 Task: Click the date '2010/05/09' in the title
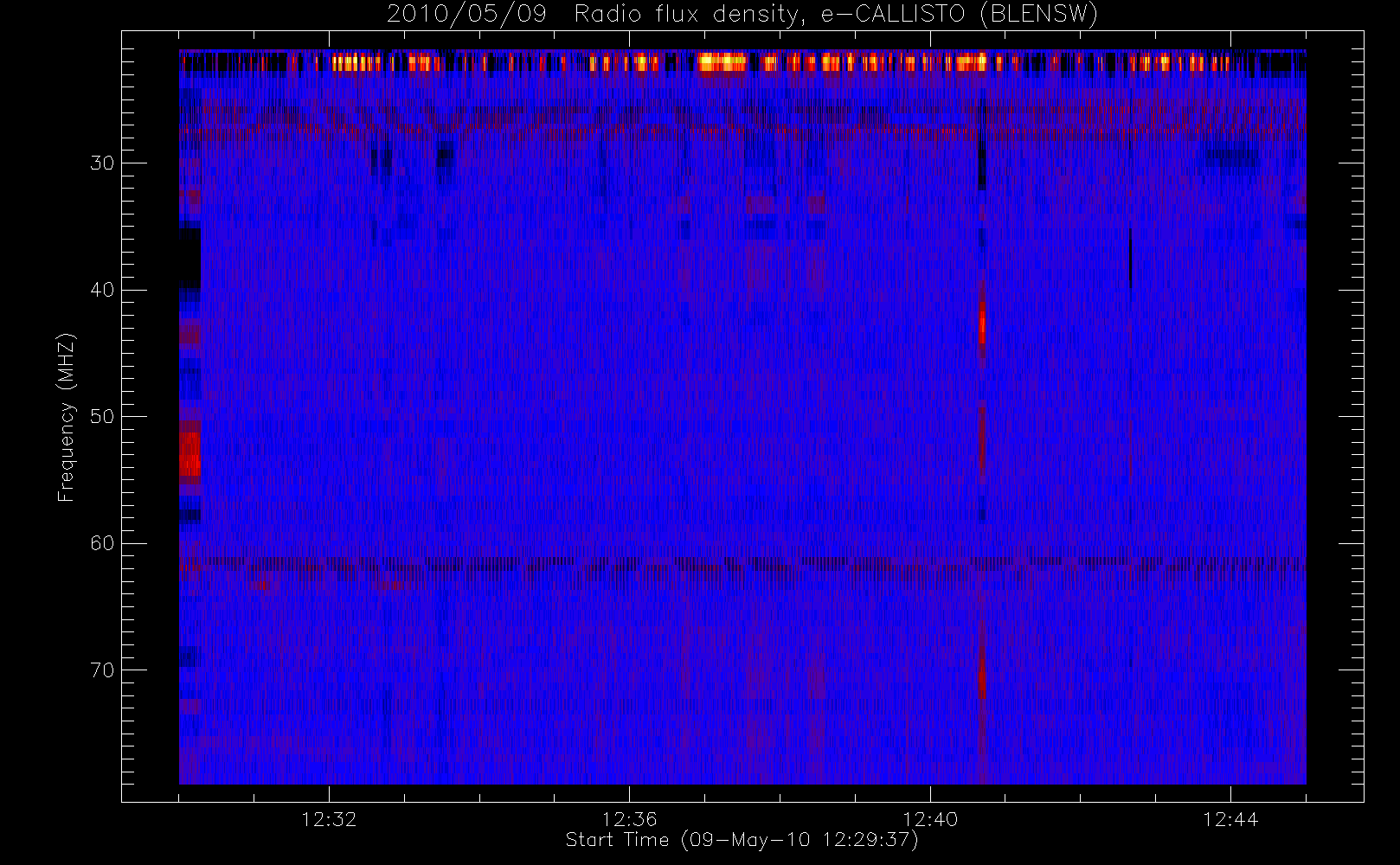[466, 15]
